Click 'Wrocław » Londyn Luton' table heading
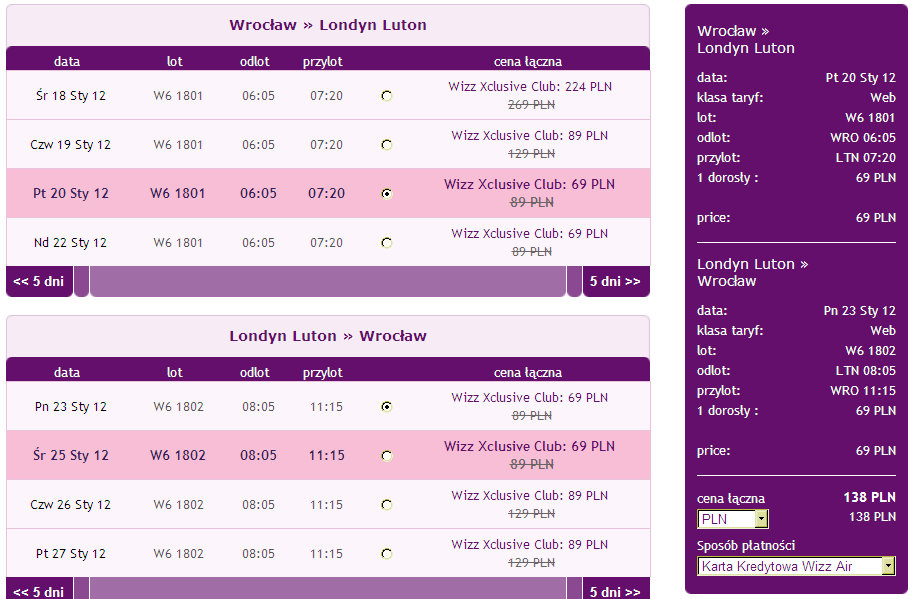 coord(328,25)
